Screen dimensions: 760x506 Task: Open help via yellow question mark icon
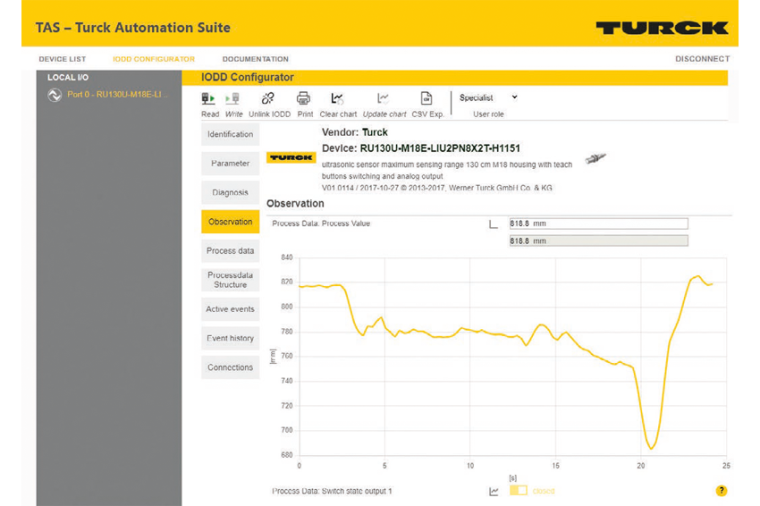tap(721, 491)
